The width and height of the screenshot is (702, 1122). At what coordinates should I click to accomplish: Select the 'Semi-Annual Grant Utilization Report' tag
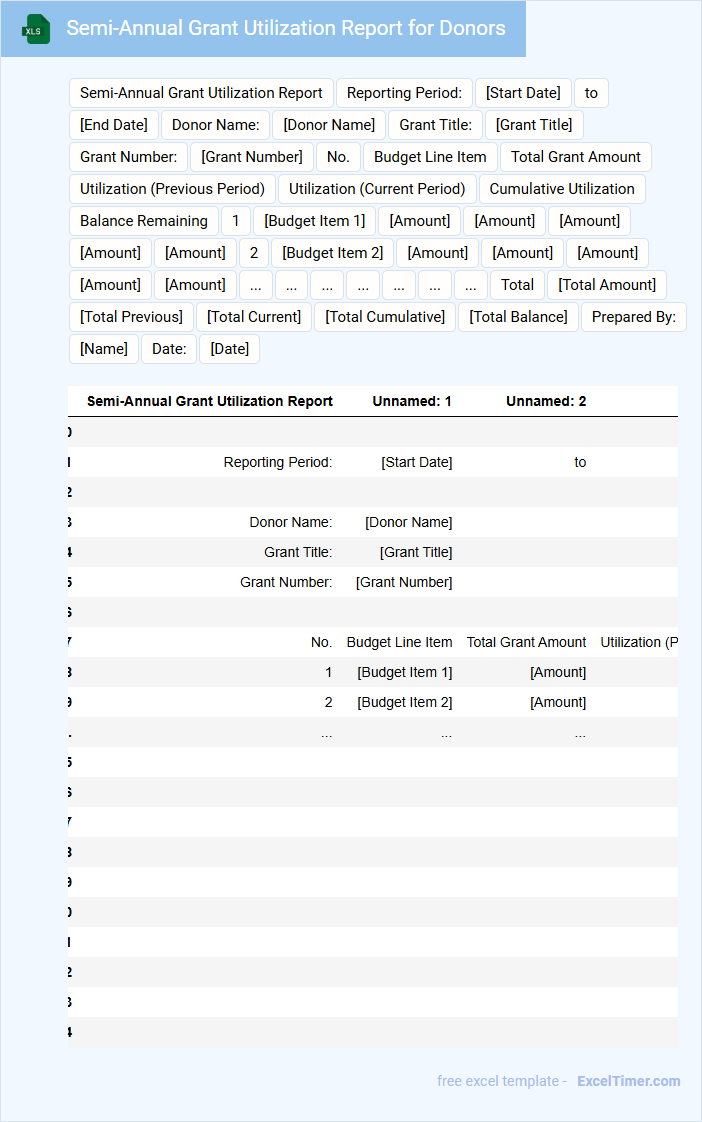click(x=201, y=93)
